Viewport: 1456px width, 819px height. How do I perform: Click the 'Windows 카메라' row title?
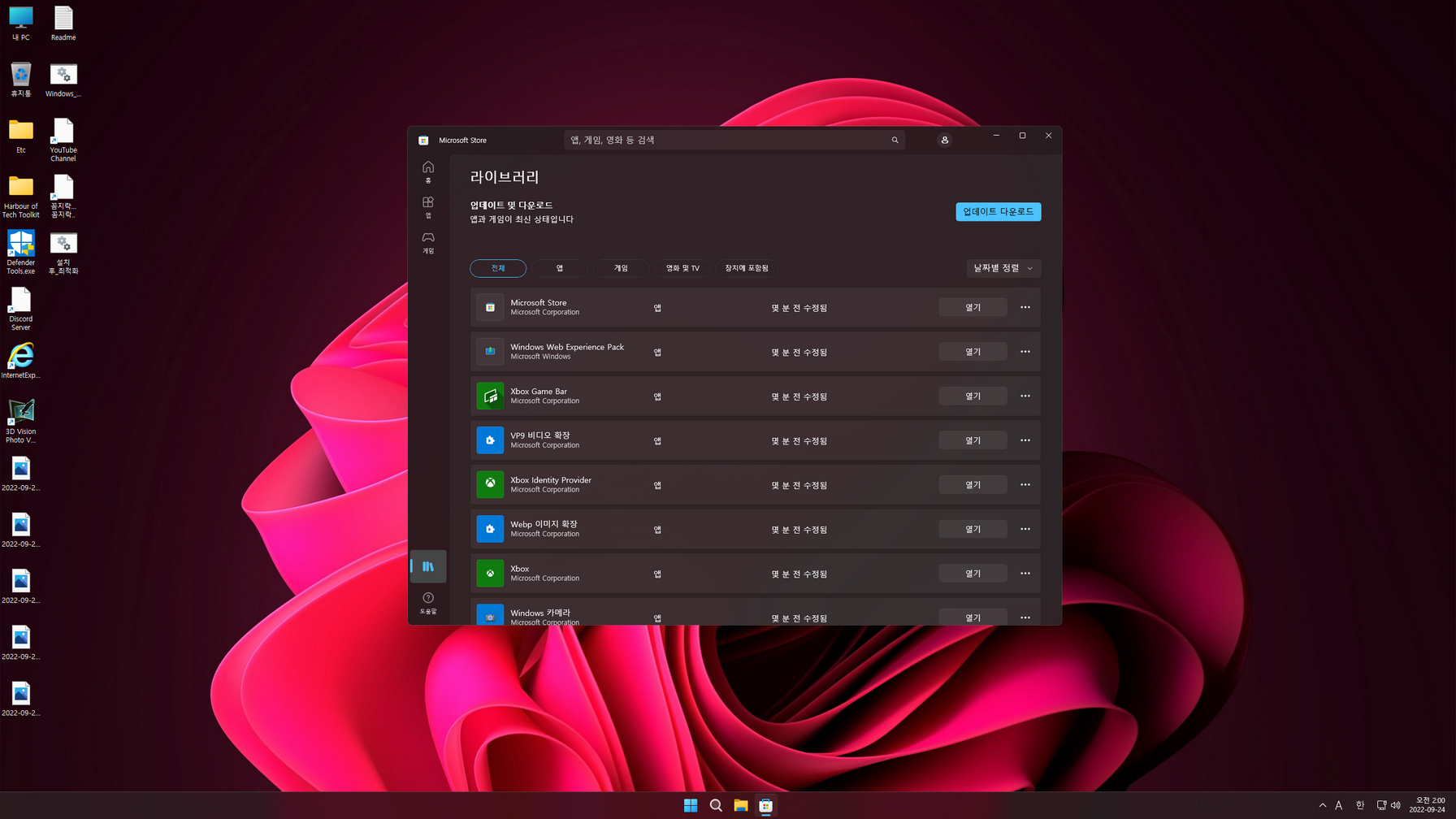(540, 613)
